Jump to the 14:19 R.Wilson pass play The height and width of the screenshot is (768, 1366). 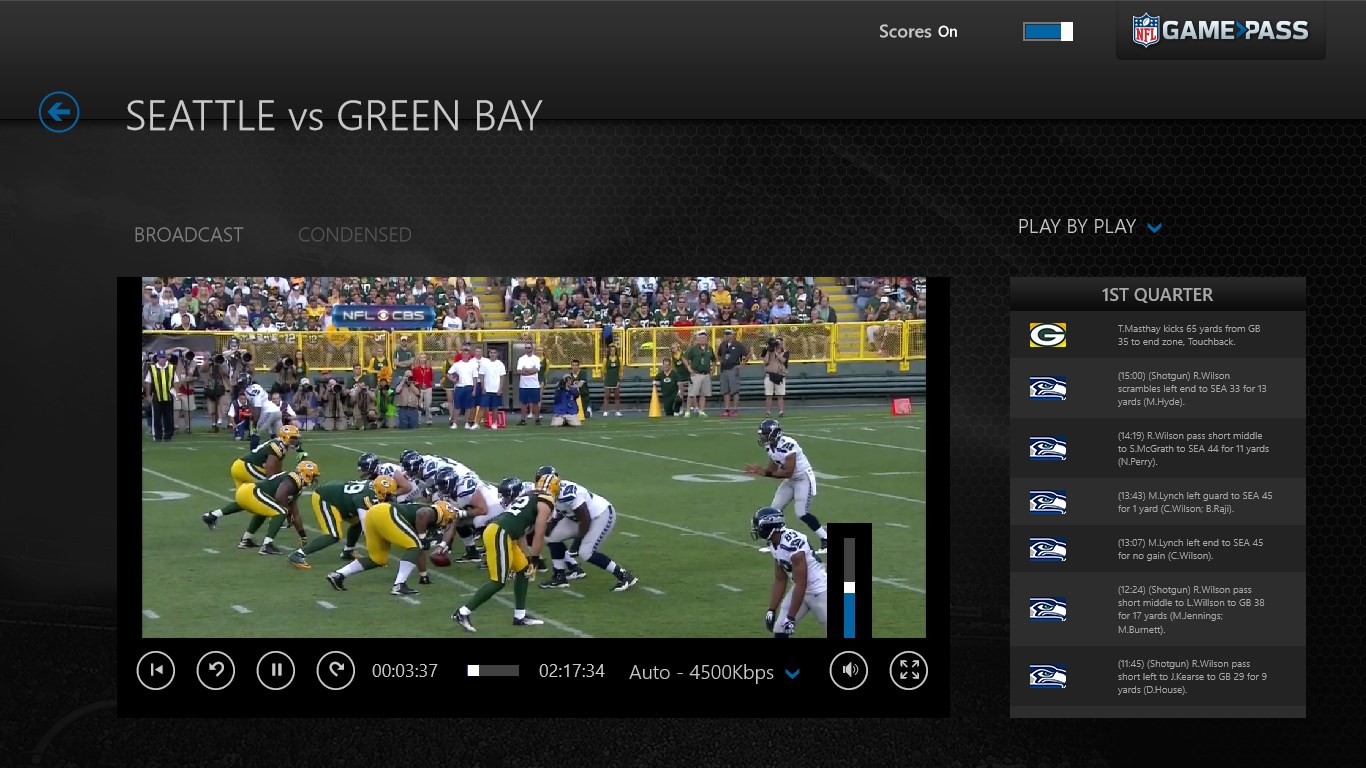click(x=1157, y=449)
